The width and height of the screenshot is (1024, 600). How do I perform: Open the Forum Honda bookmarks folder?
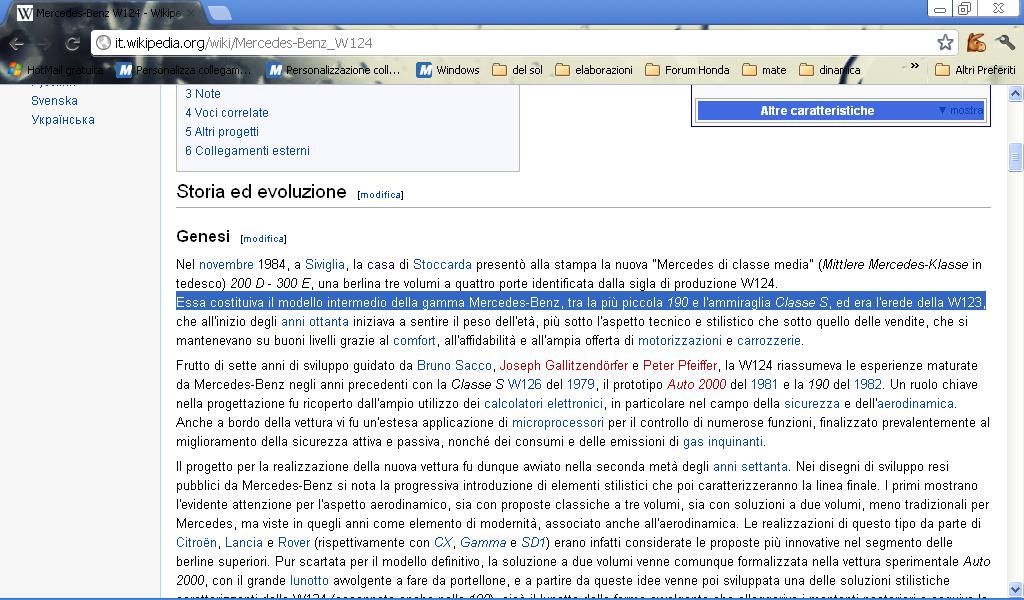pyautogui.click(x=688, y=70)
